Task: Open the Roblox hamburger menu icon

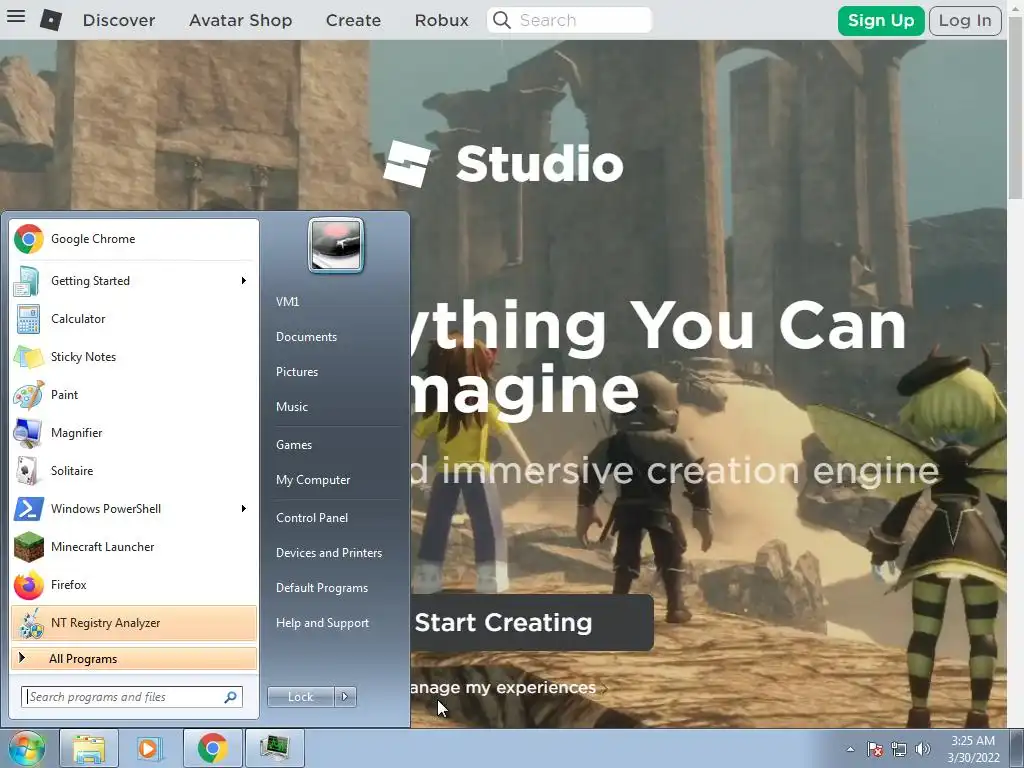Action: pos(16,16)
